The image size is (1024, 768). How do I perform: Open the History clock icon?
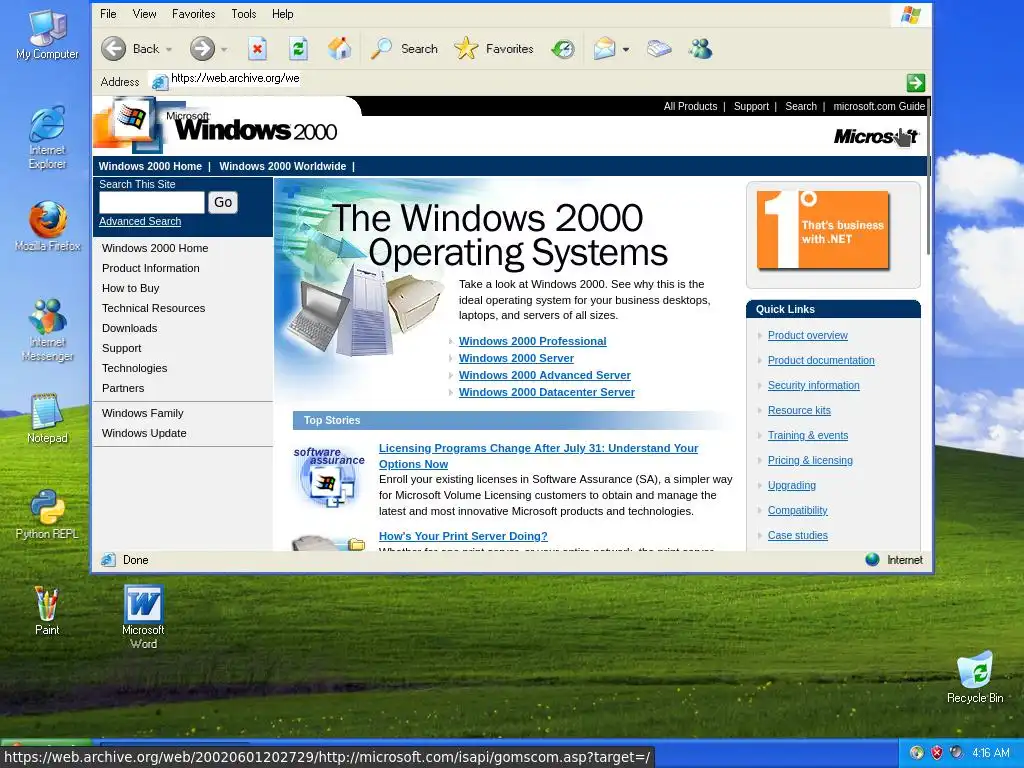tap(562, 49)
